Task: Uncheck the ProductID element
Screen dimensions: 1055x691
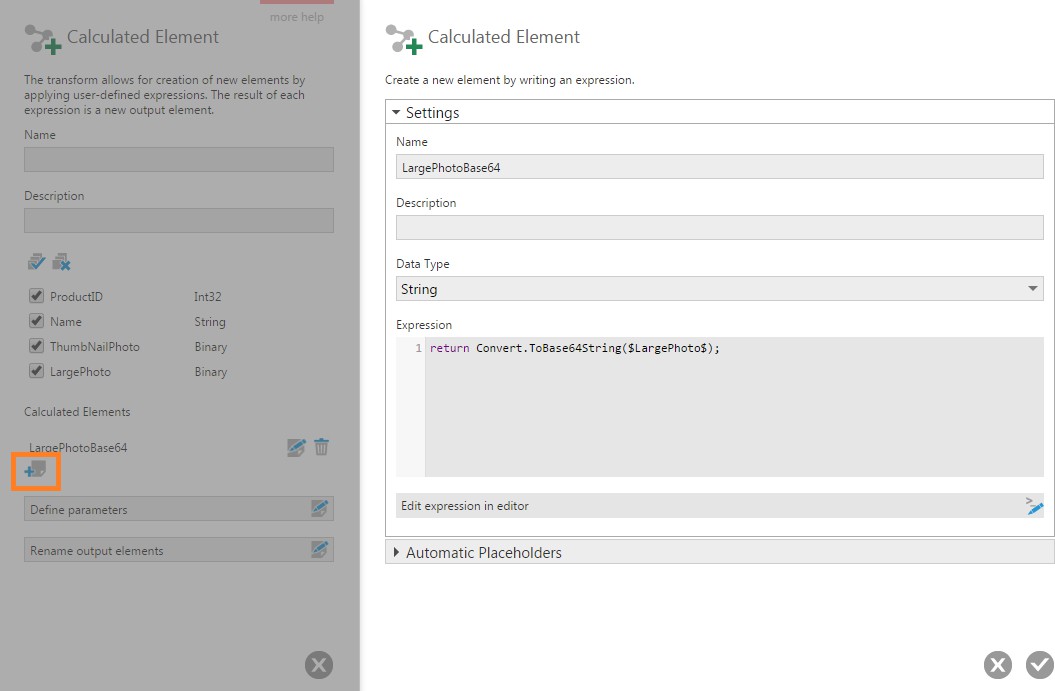Action: coord(36,296)
